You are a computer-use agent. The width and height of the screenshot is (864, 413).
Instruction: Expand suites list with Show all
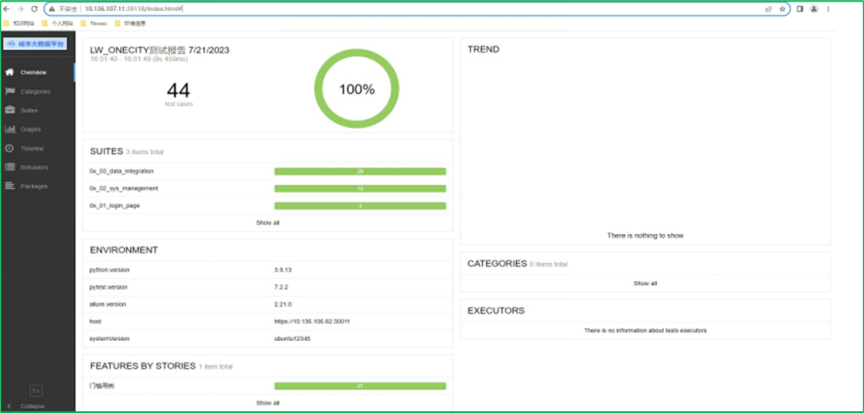click(x=268, y=222)
